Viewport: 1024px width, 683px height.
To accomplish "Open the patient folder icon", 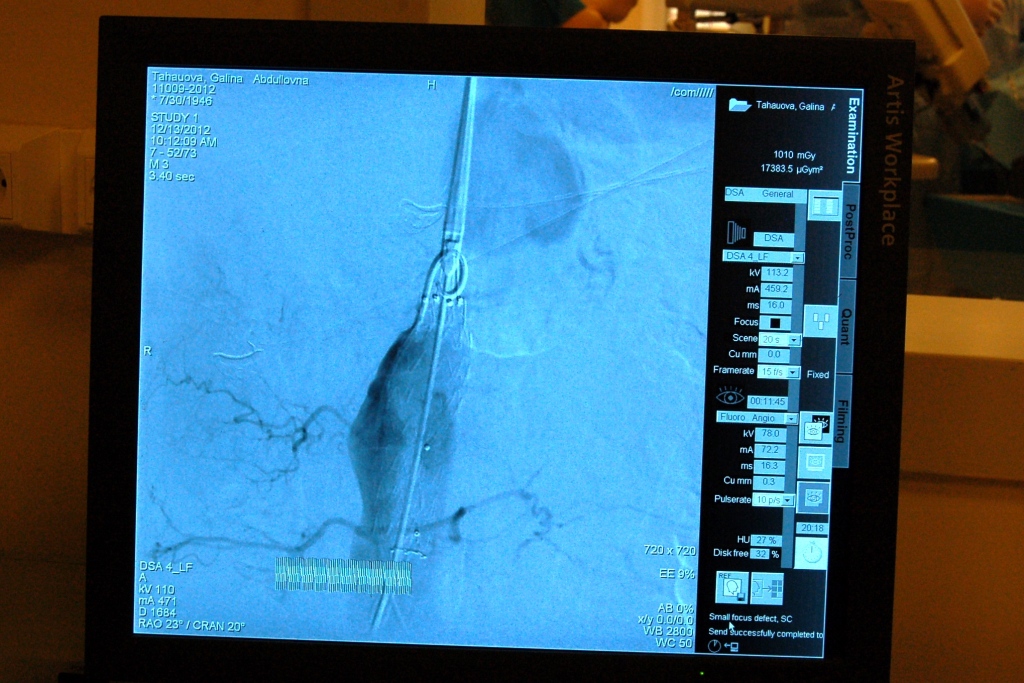I will [739, 104].
